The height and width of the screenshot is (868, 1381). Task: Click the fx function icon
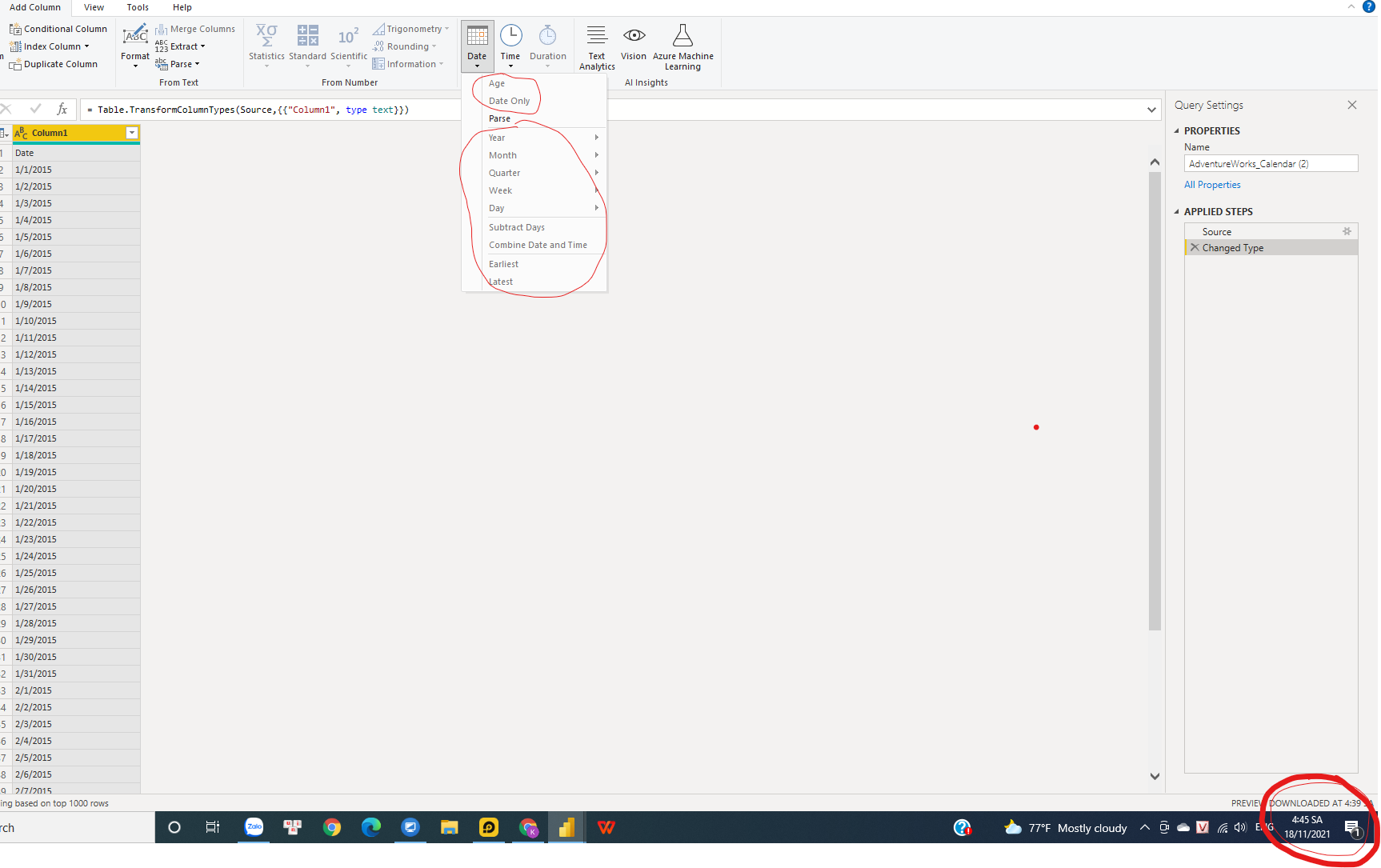(x=62, y=109)
